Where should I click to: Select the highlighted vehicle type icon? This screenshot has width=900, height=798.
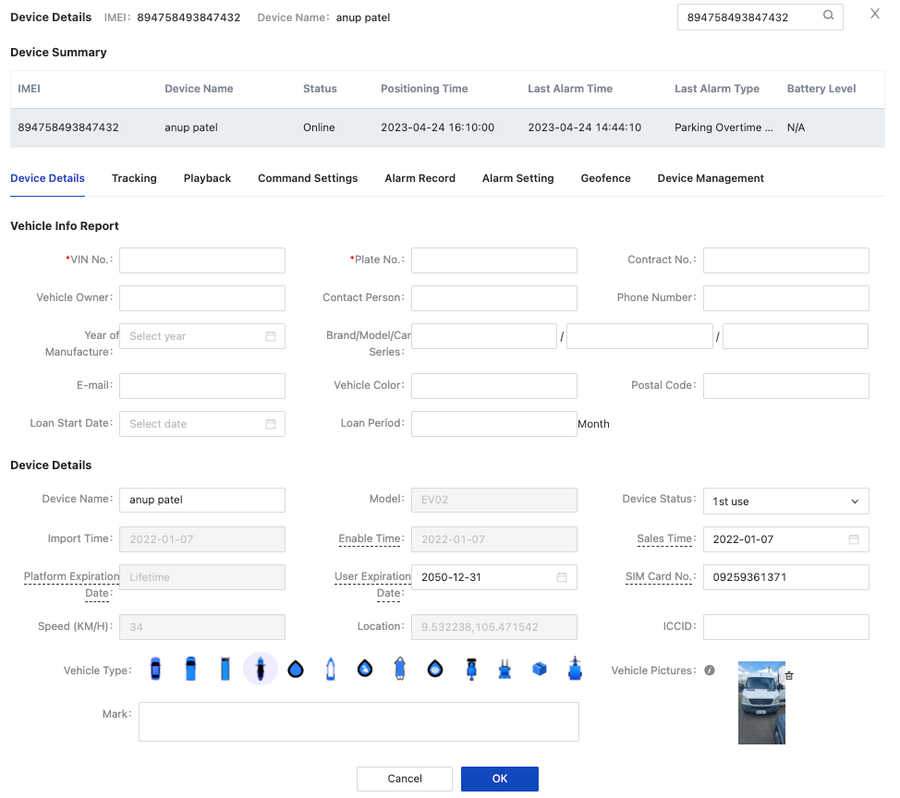coord(260,669)
